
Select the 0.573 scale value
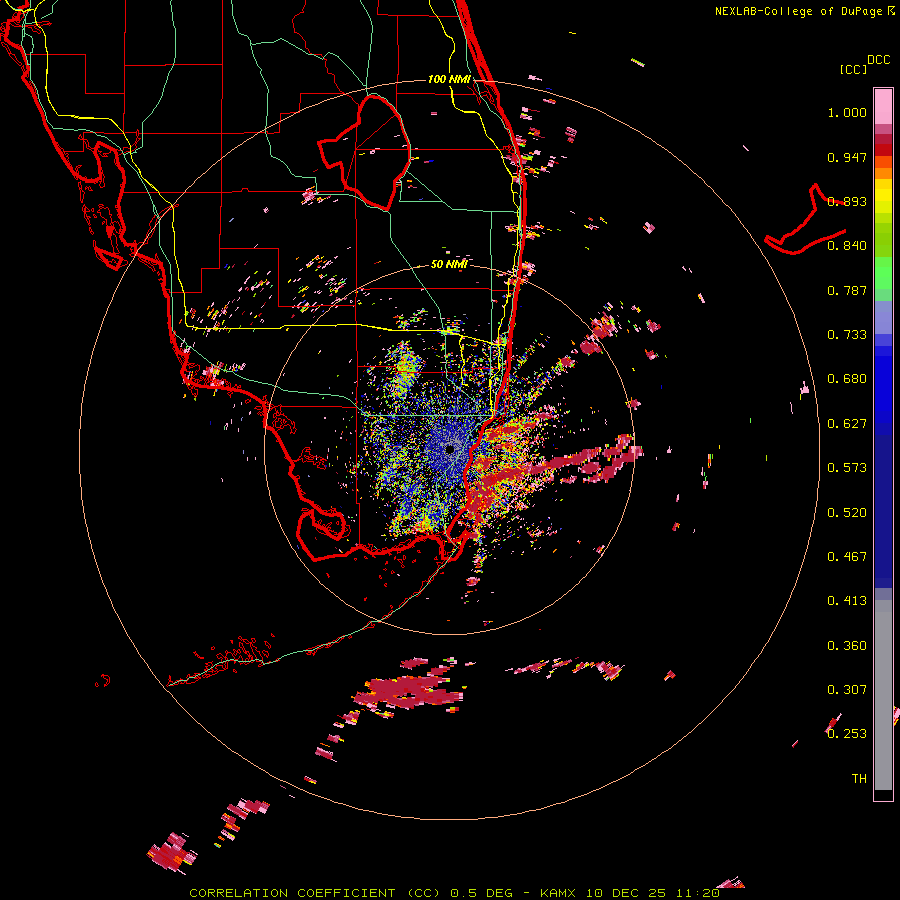[x=847, y=468]
